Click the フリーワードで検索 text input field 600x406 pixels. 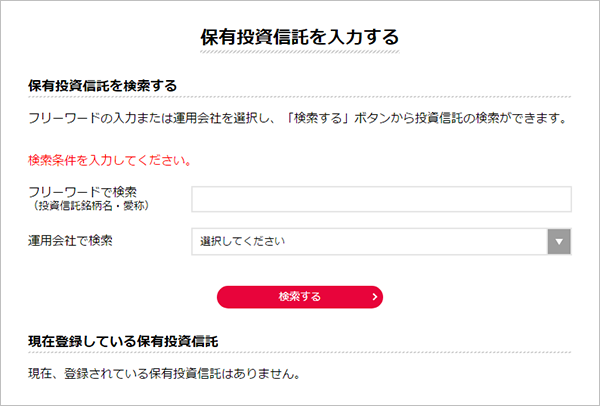pyautogui.click(x=381, y=199)
